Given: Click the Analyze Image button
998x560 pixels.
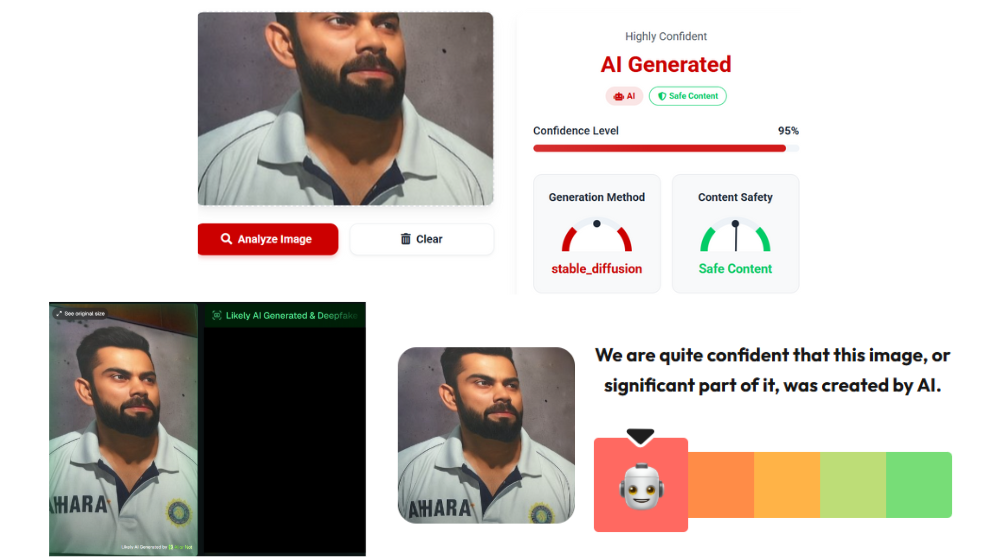Looking at the screenshot, I should (268, 239).
